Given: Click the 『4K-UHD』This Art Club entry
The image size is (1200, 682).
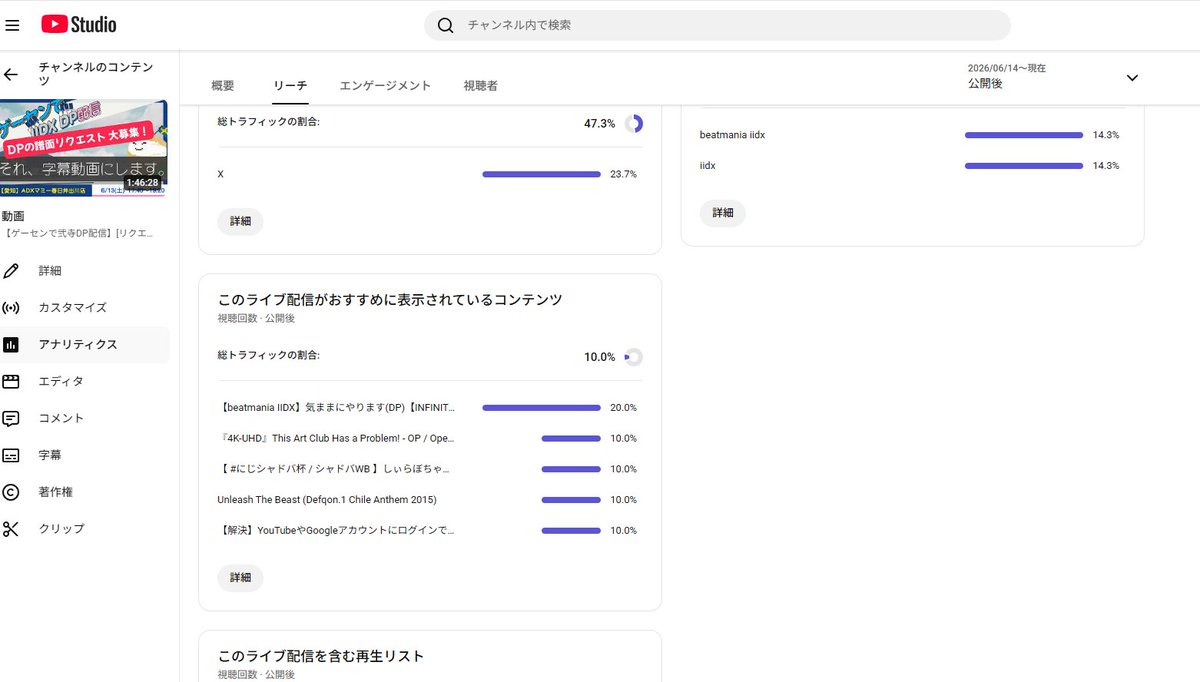Looking at the screenshot, I should pos(336,439).
